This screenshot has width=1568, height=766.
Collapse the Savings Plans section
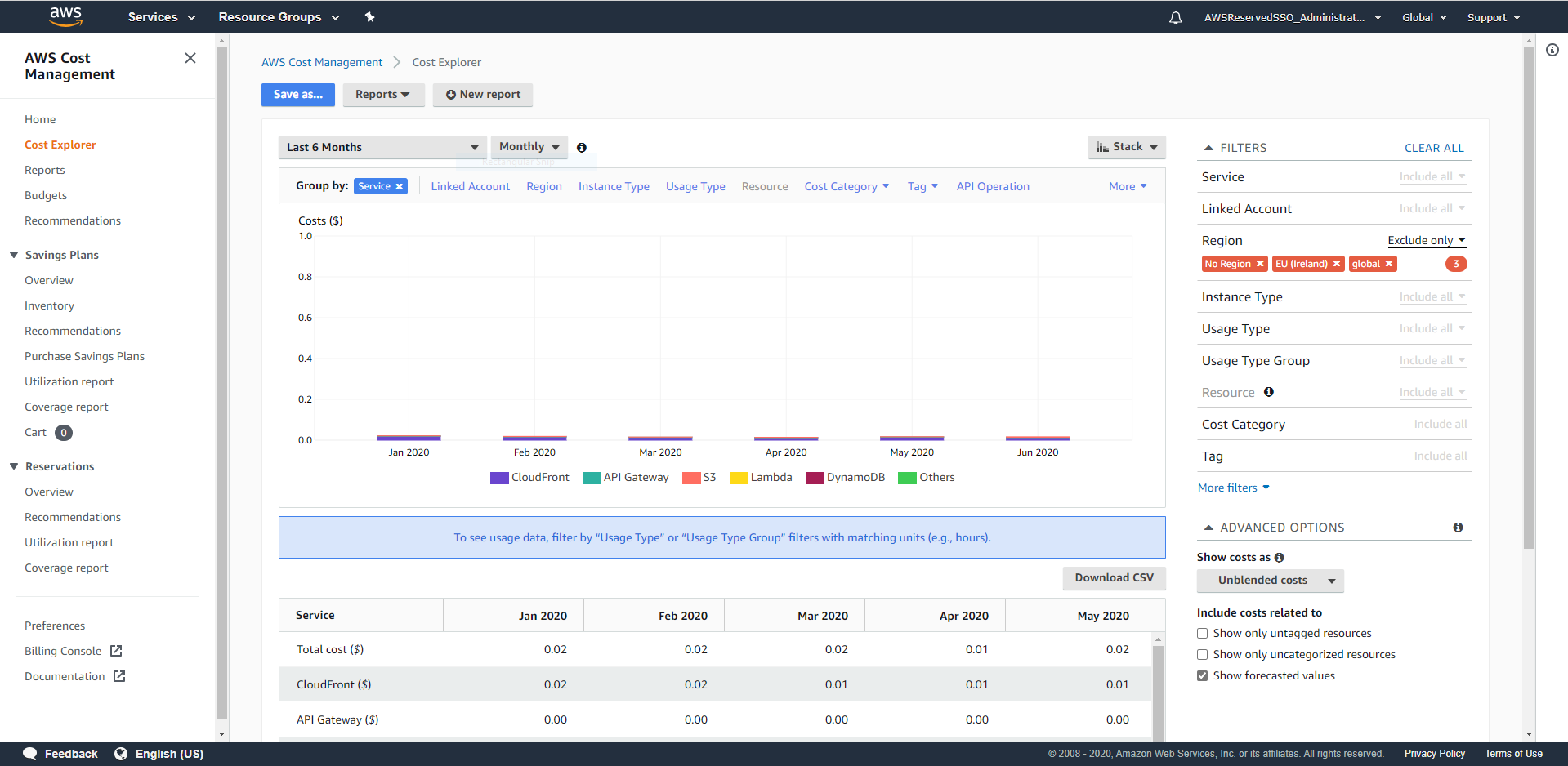14,255
